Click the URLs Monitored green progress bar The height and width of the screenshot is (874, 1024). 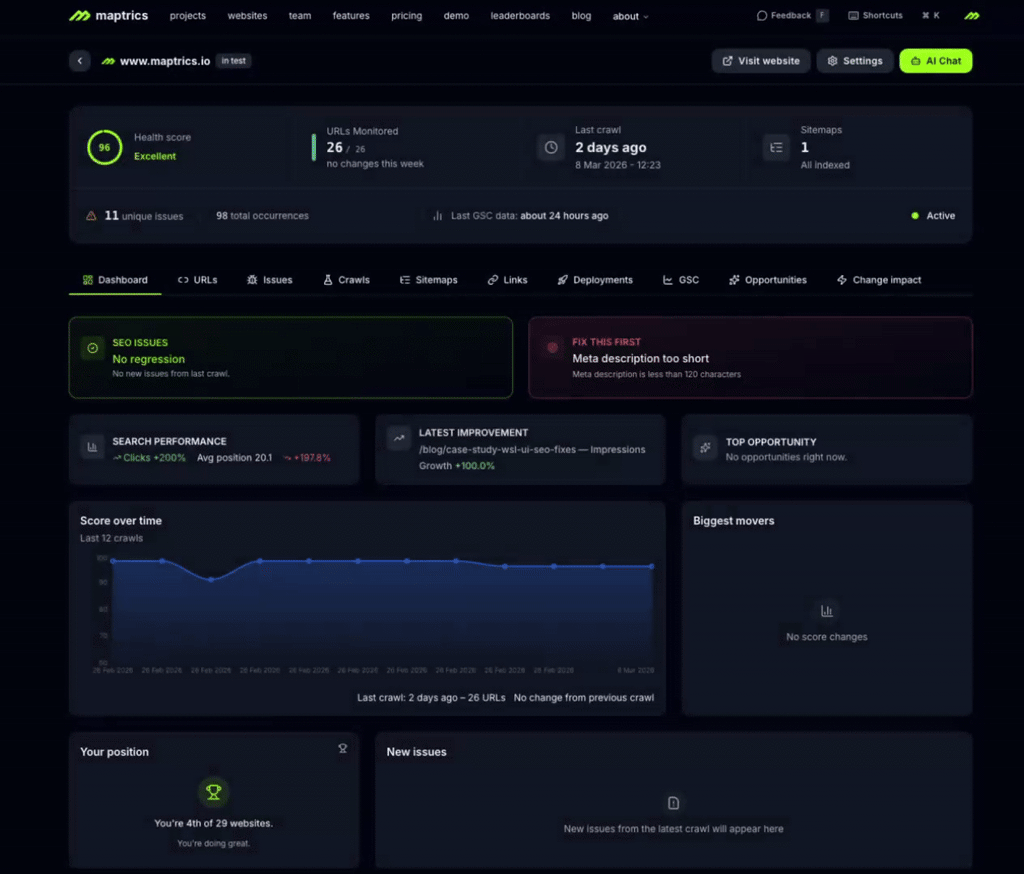tap(314, 147)
